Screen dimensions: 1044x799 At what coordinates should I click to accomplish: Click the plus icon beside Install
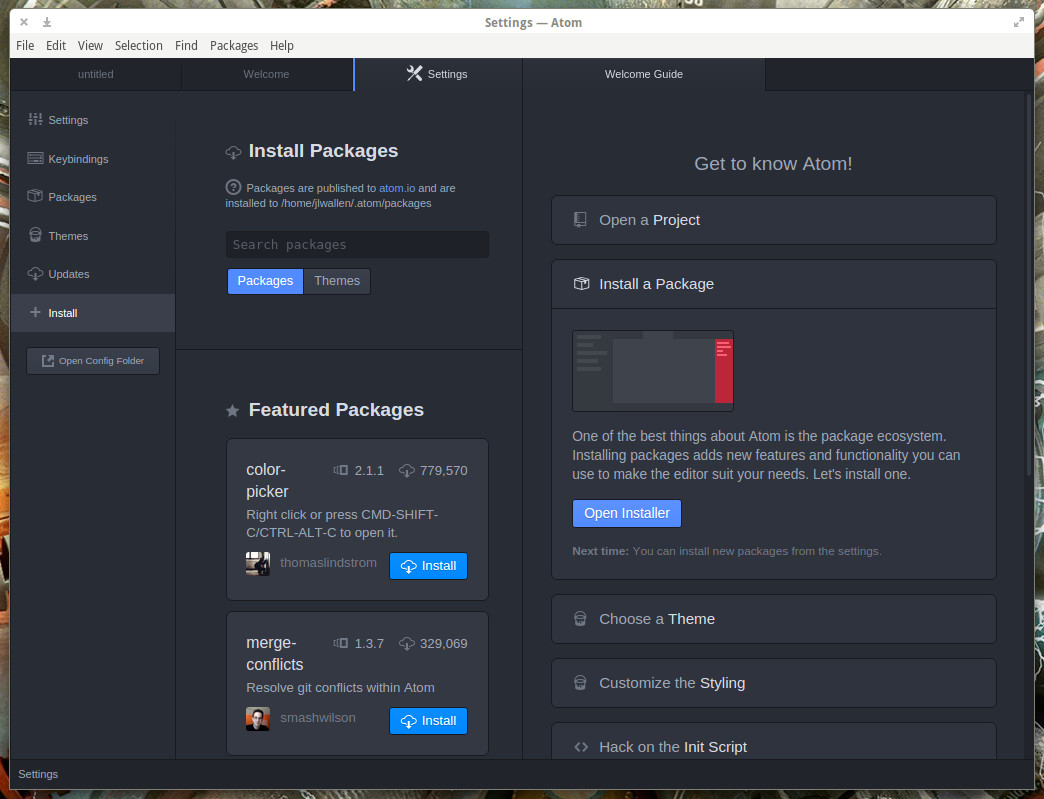pyautogui.click(x=35, y=312)
